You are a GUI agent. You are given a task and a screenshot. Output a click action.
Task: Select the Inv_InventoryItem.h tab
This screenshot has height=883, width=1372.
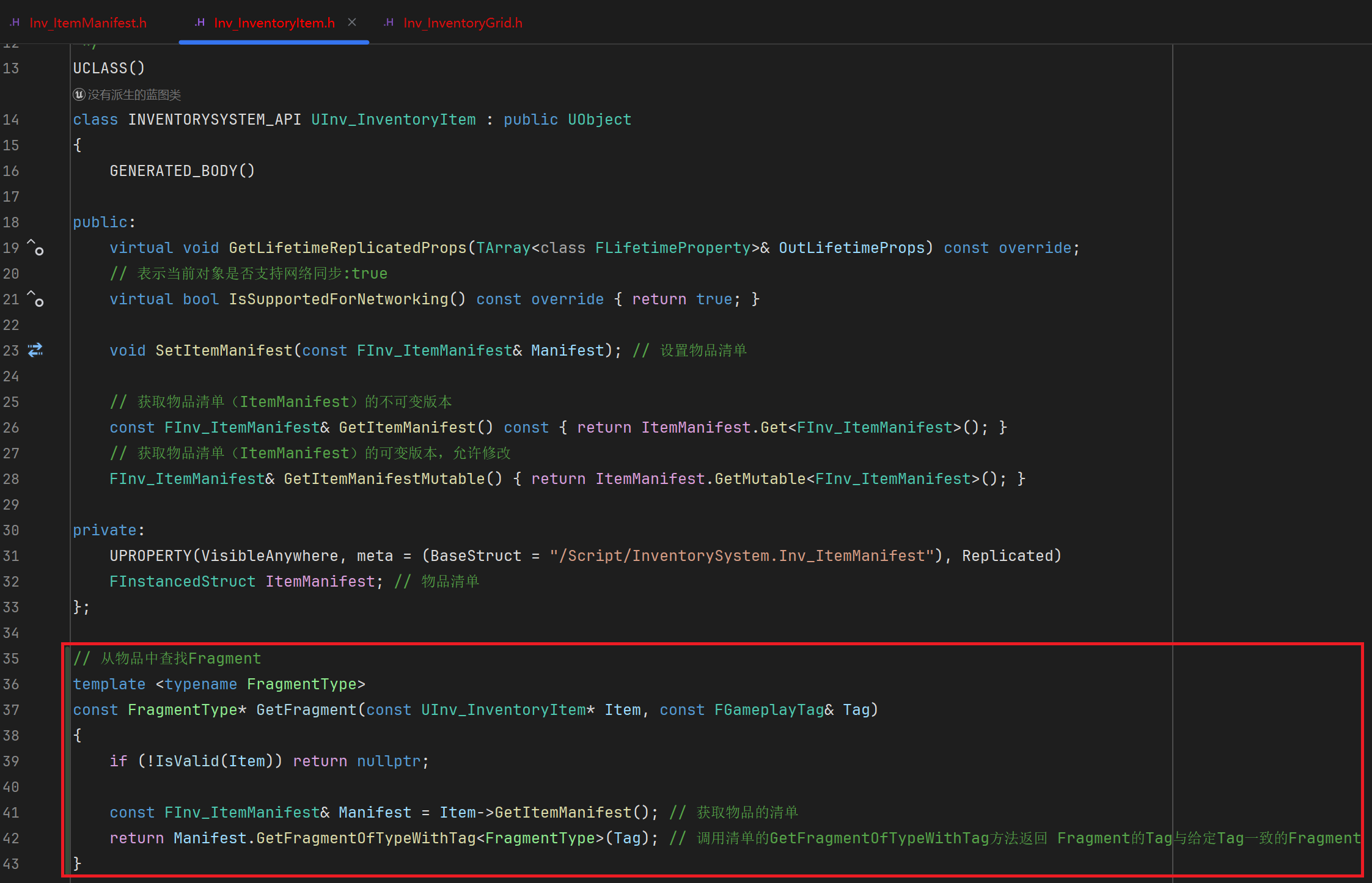pos(274,23)
